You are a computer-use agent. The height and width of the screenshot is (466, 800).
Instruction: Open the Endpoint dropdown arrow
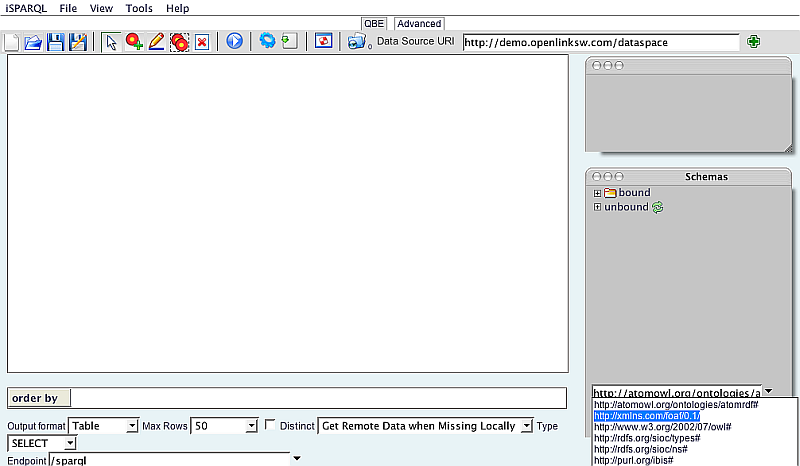[296, 458]
